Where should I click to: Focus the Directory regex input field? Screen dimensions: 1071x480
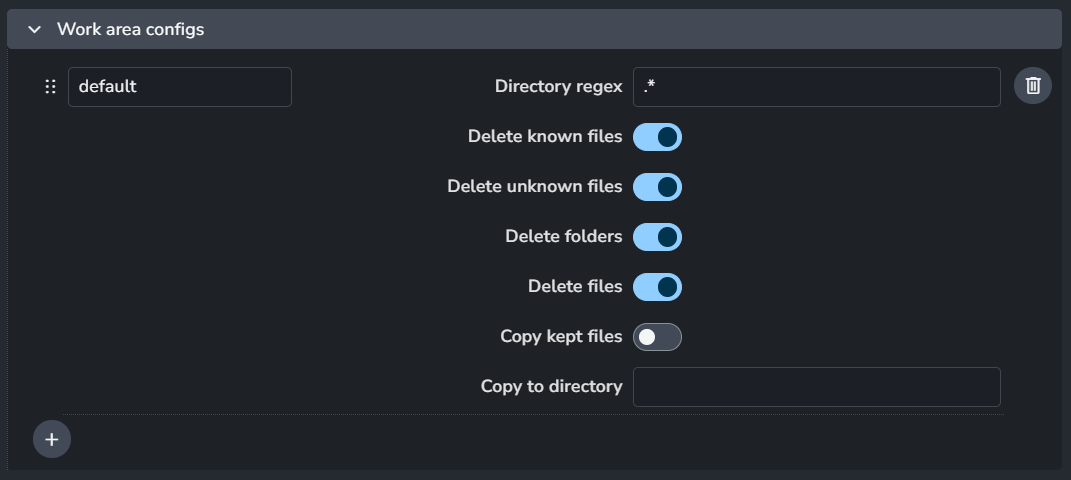[816, 87]
